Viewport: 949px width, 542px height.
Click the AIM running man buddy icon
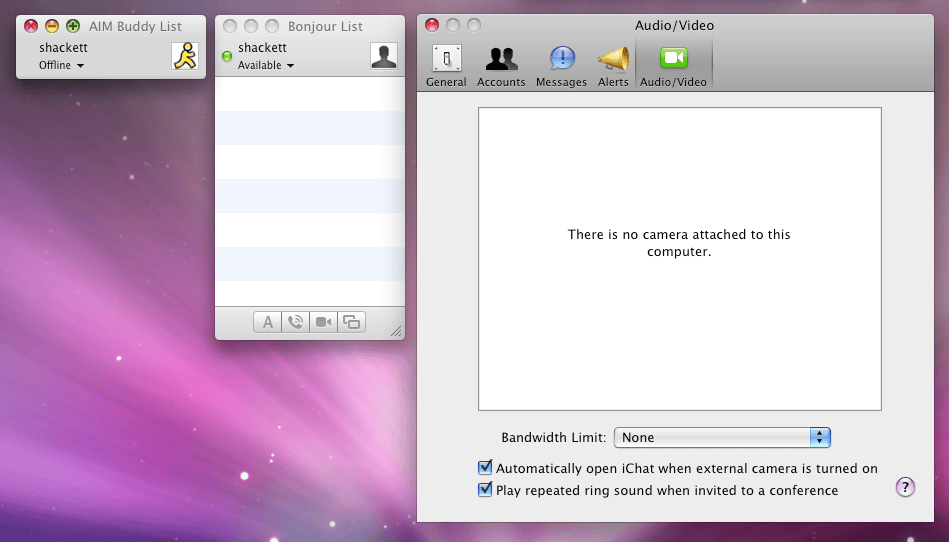point(185,56)
